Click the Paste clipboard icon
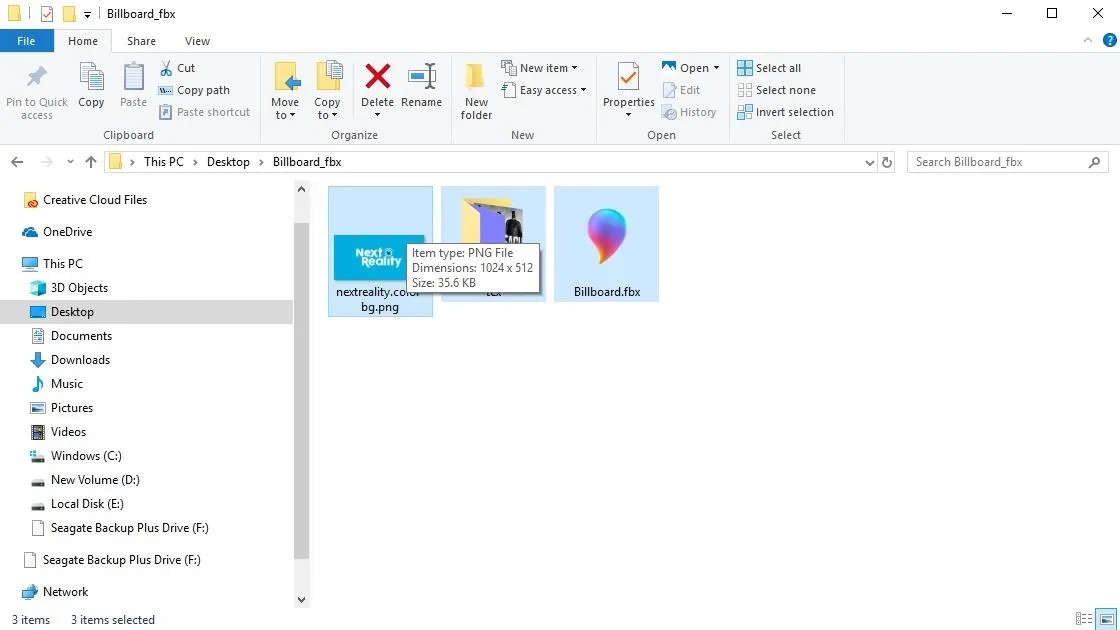The image size is (1120, 630). (x=134, y=77)
